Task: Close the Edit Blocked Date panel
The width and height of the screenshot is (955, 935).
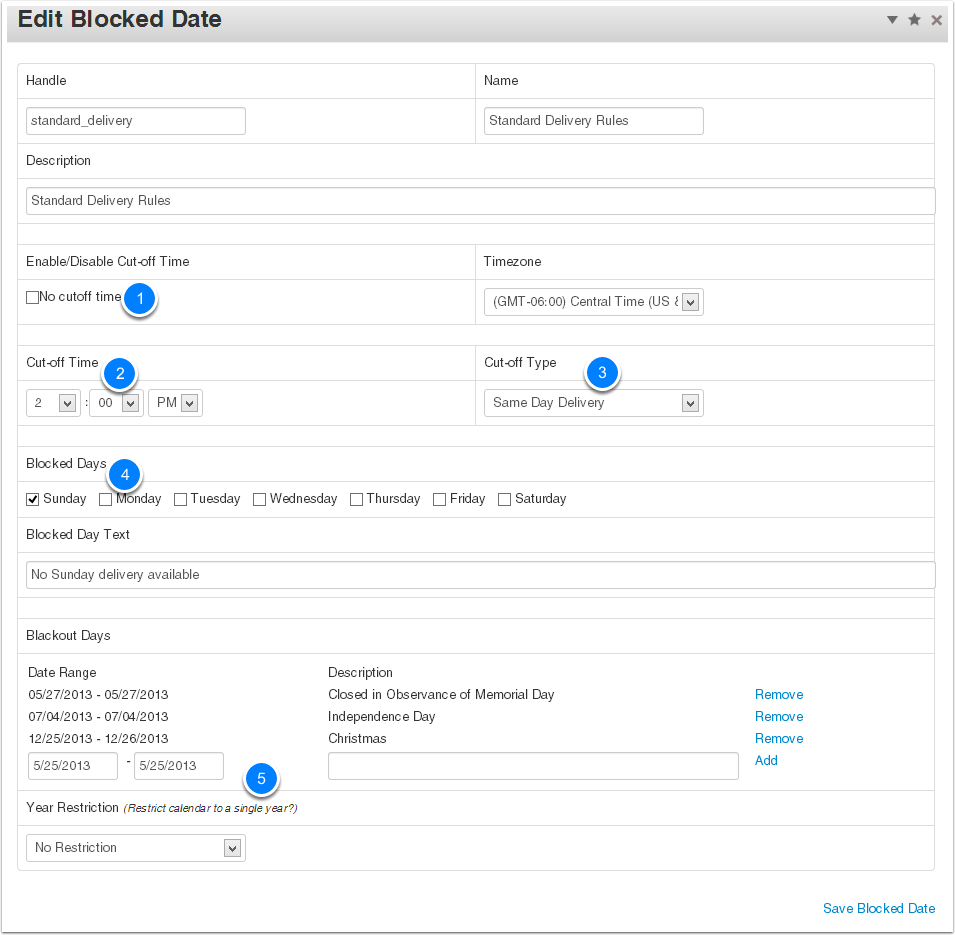Action: (937, 20)
